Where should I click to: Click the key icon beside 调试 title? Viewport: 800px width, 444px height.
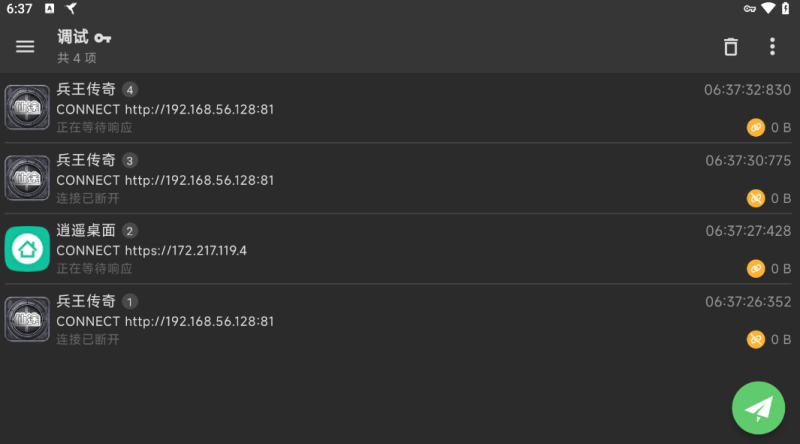click(x=103, y=38)
